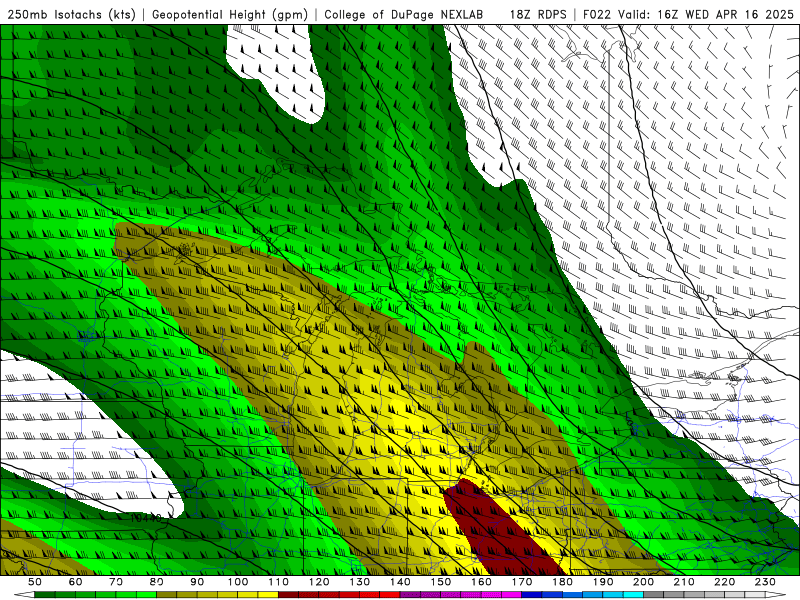Click the 60 value on the legend scale

point(75,582)
